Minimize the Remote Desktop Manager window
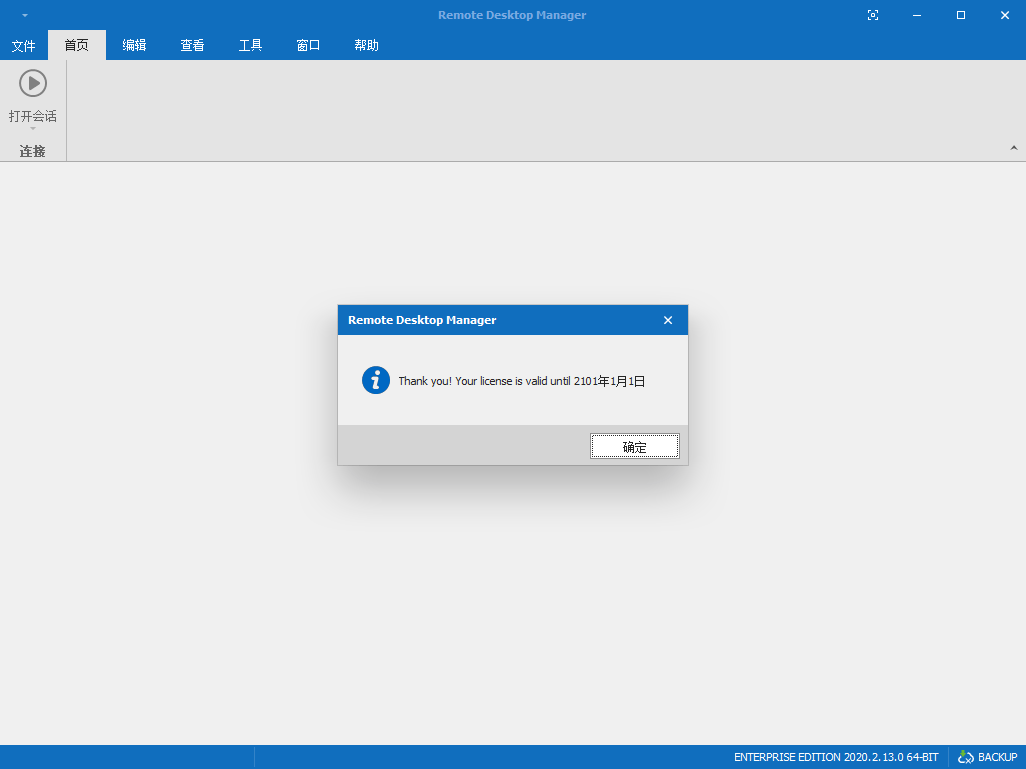 pos(917,15)
